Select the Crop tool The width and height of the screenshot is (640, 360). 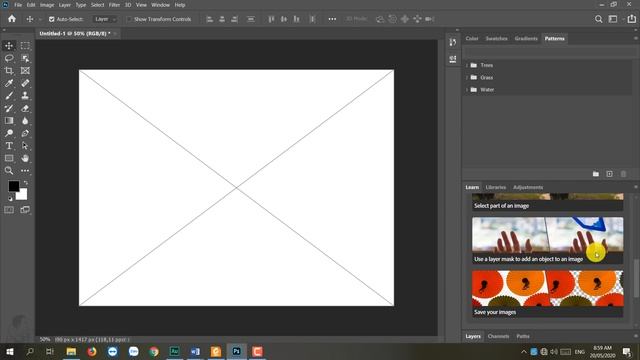coord(9,71)
